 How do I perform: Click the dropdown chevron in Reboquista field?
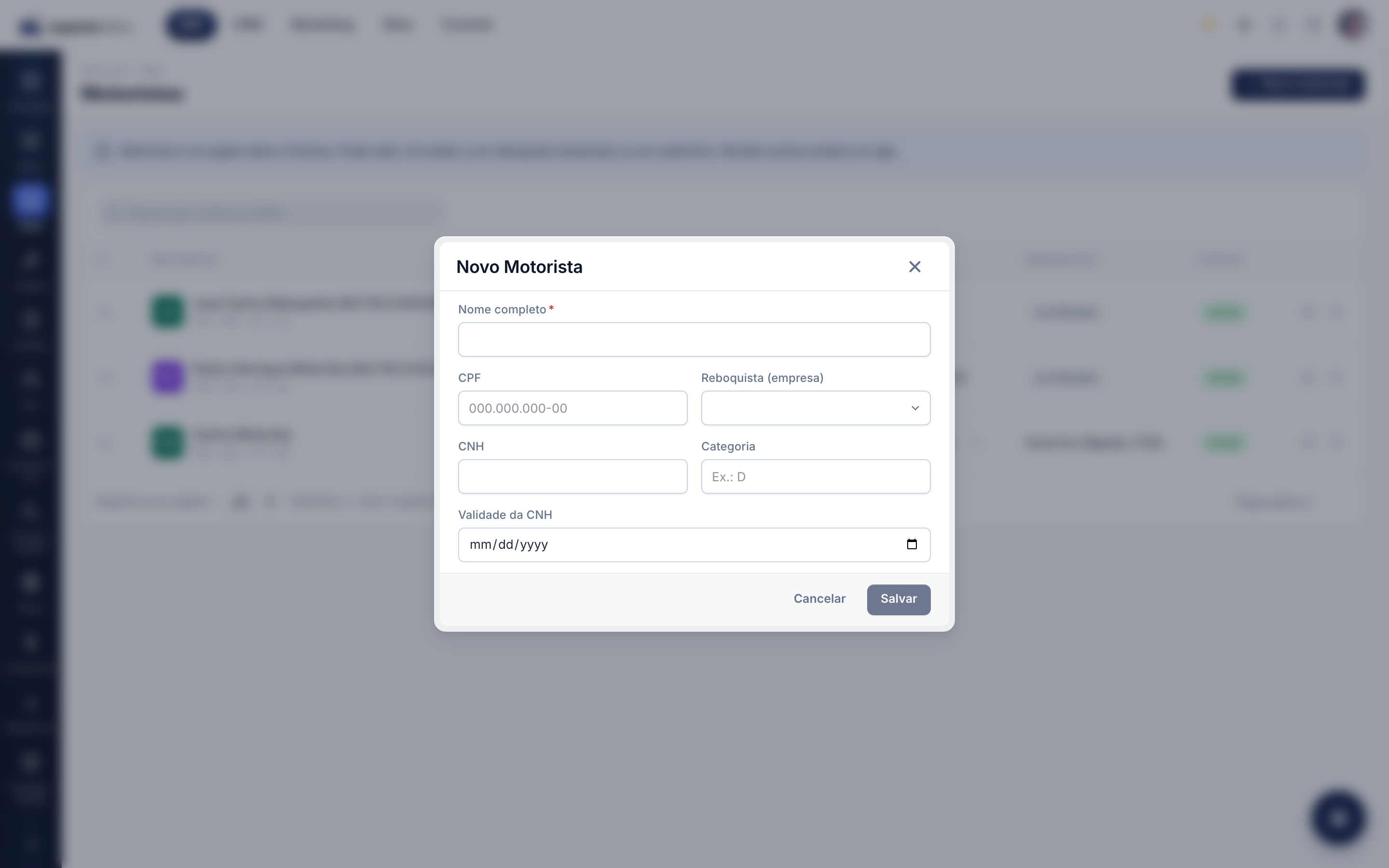pos(915,408)
